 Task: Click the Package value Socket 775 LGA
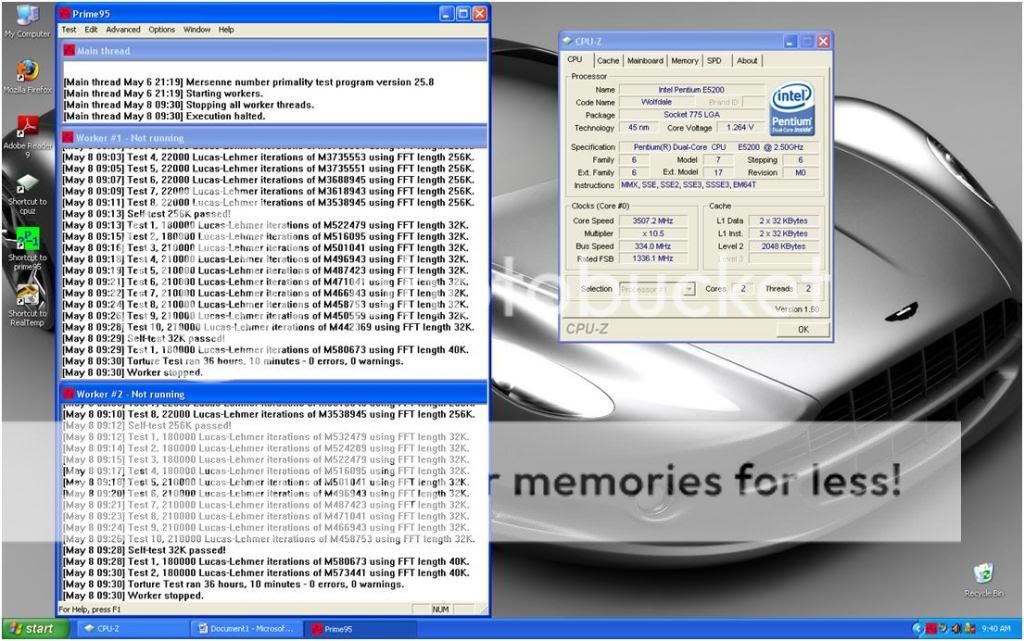[x=692, y=114]
